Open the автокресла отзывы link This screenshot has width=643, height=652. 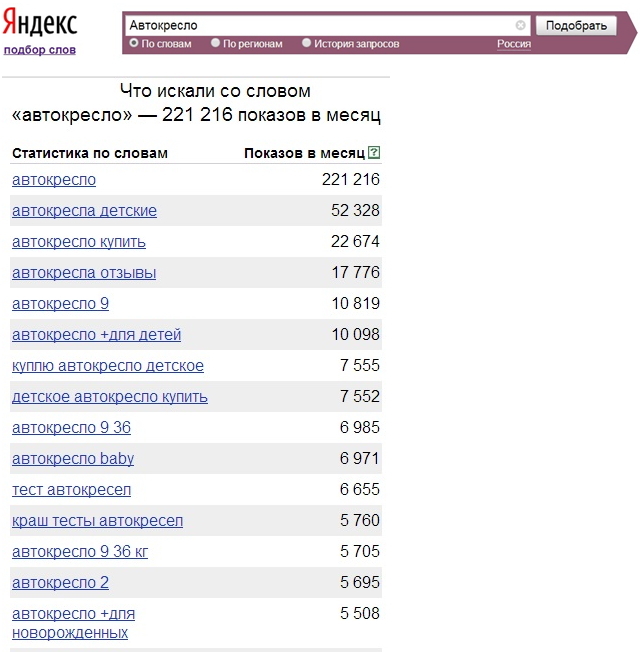tap(84, 273)
